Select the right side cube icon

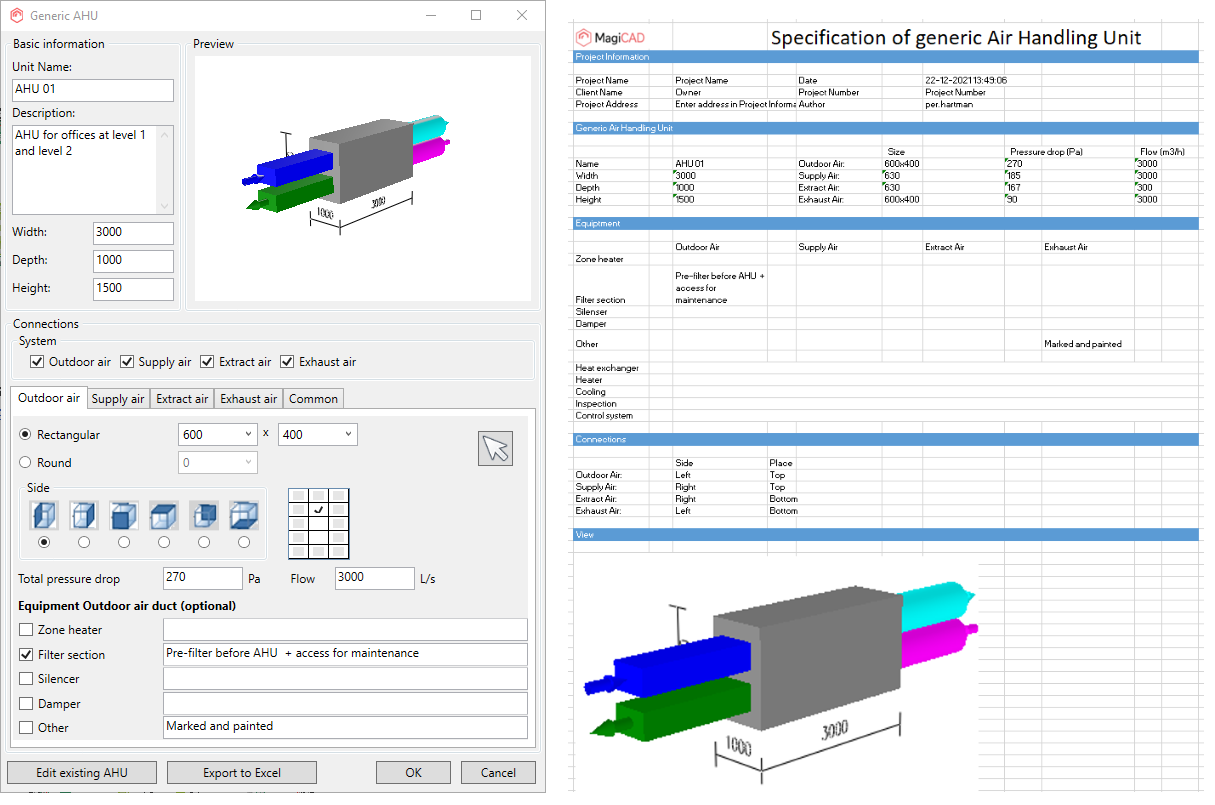click(x=84, y=516)
